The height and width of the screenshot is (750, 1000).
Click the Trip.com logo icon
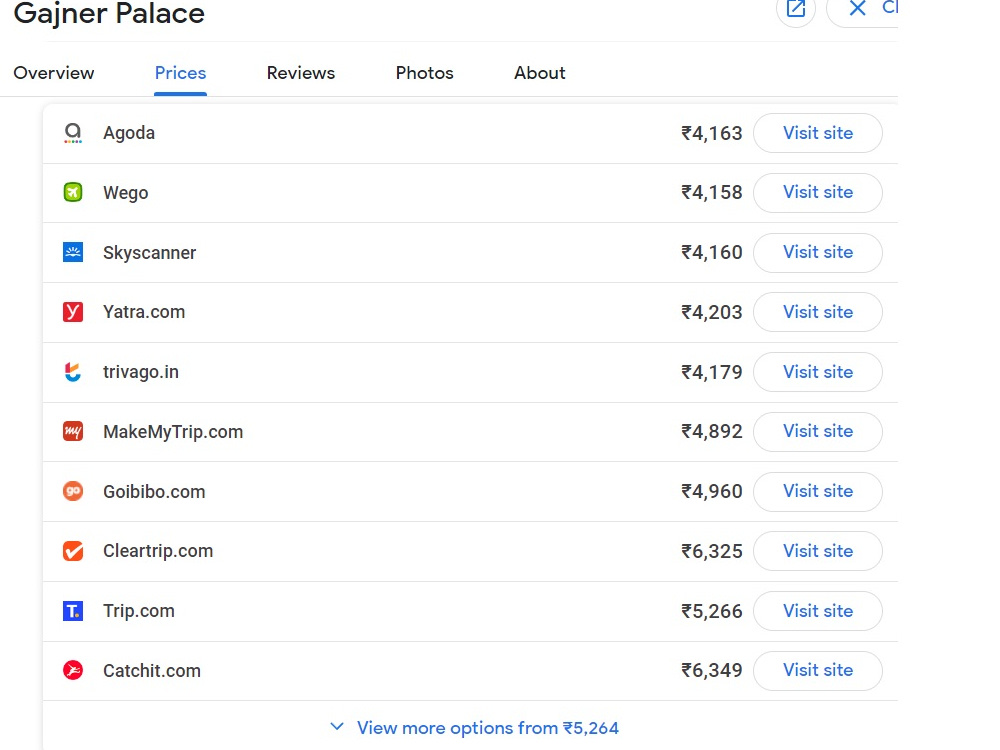click(73, 611)
